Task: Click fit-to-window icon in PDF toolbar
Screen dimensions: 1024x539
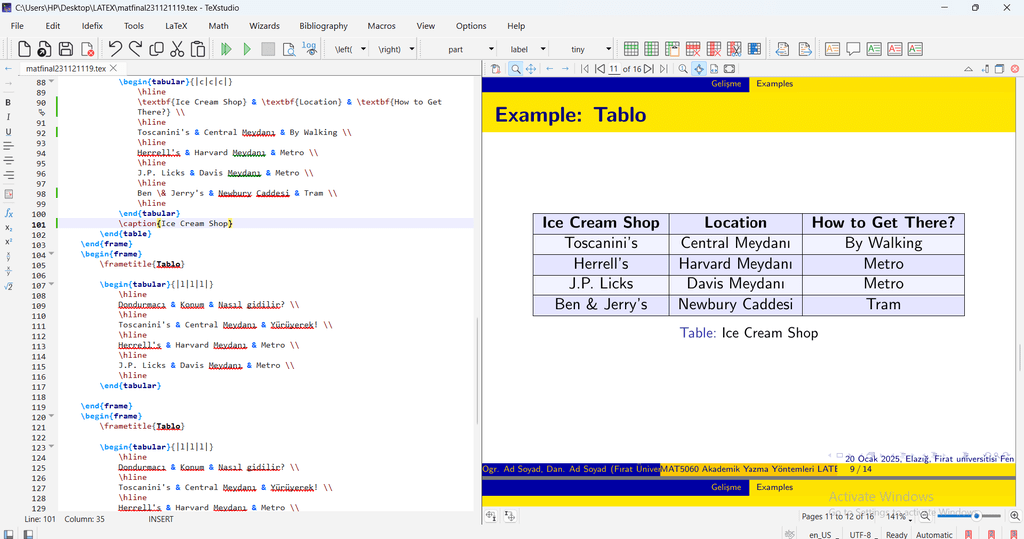Action: 729,69
